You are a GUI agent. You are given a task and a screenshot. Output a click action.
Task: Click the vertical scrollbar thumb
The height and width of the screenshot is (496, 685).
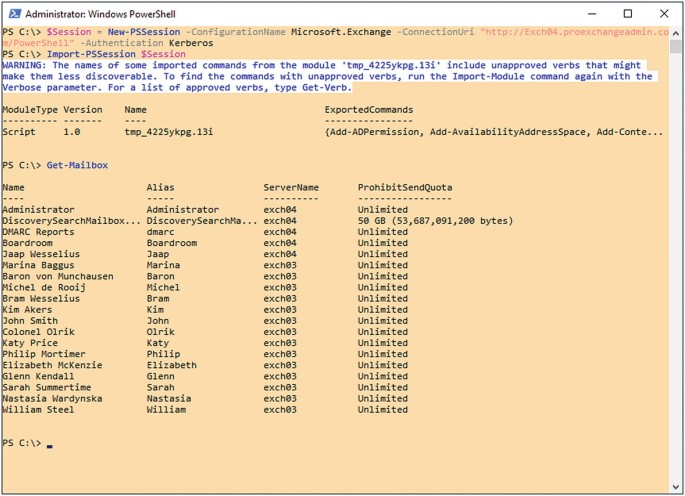(675, 46)
